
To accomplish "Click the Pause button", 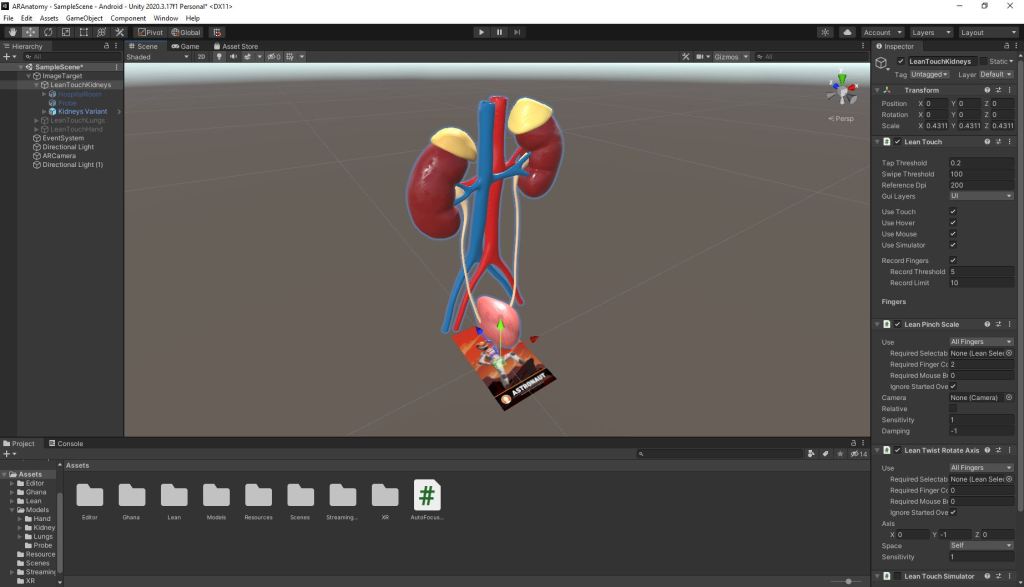I will coord(499,32).
